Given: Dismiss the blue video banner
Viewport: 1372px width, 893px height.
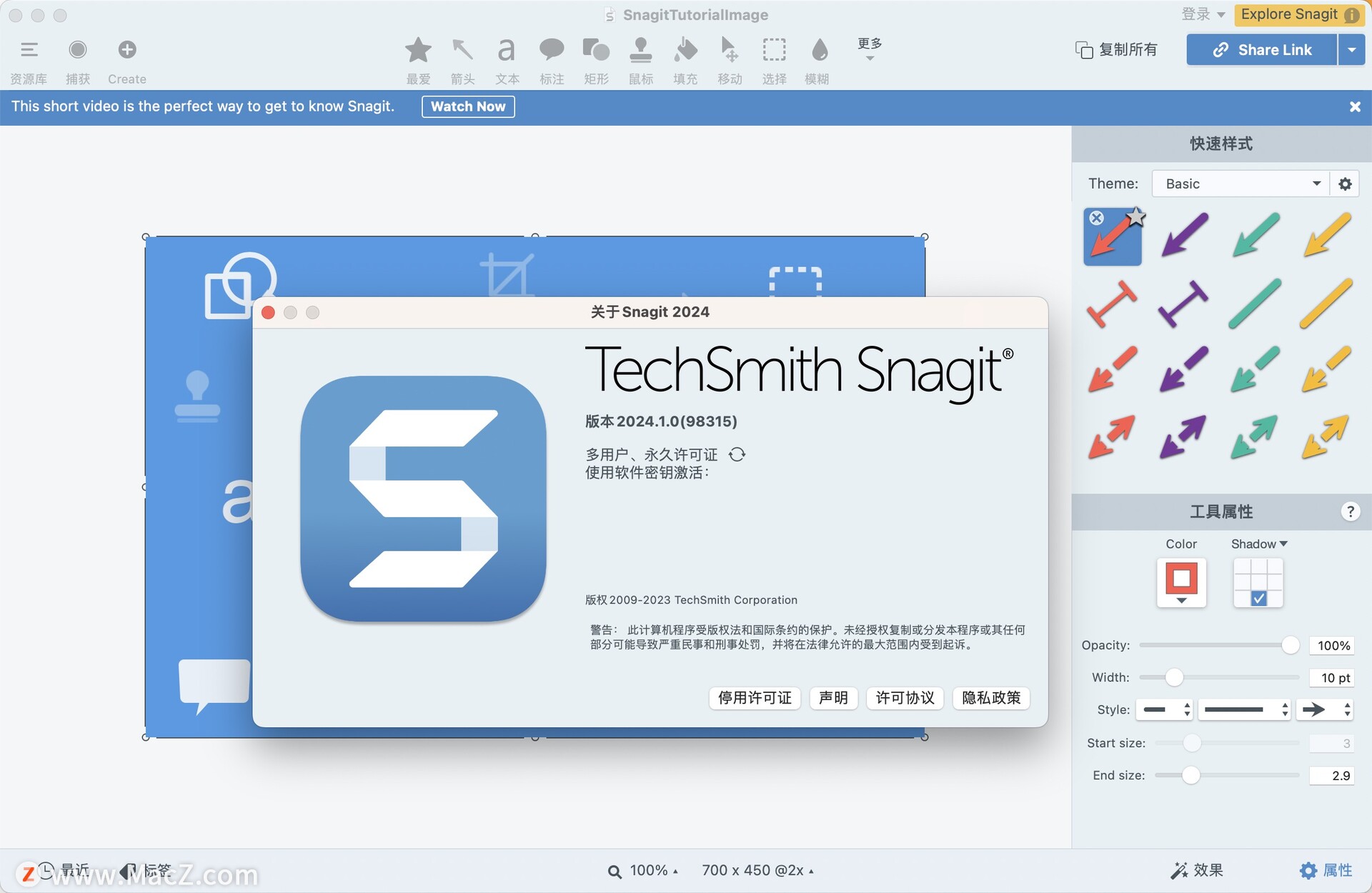Looking at the screenshot, I should pos(1355,106).
